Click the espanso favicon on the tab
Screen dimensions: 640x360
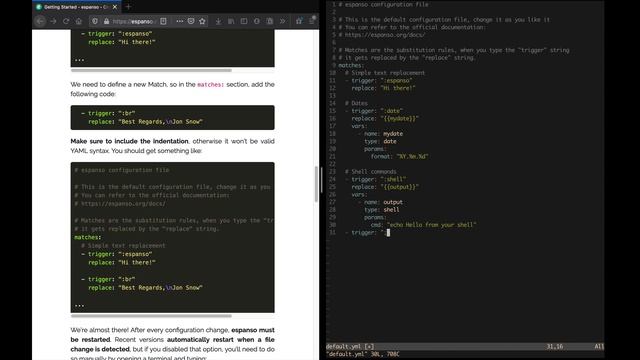(x=39, y=7)
